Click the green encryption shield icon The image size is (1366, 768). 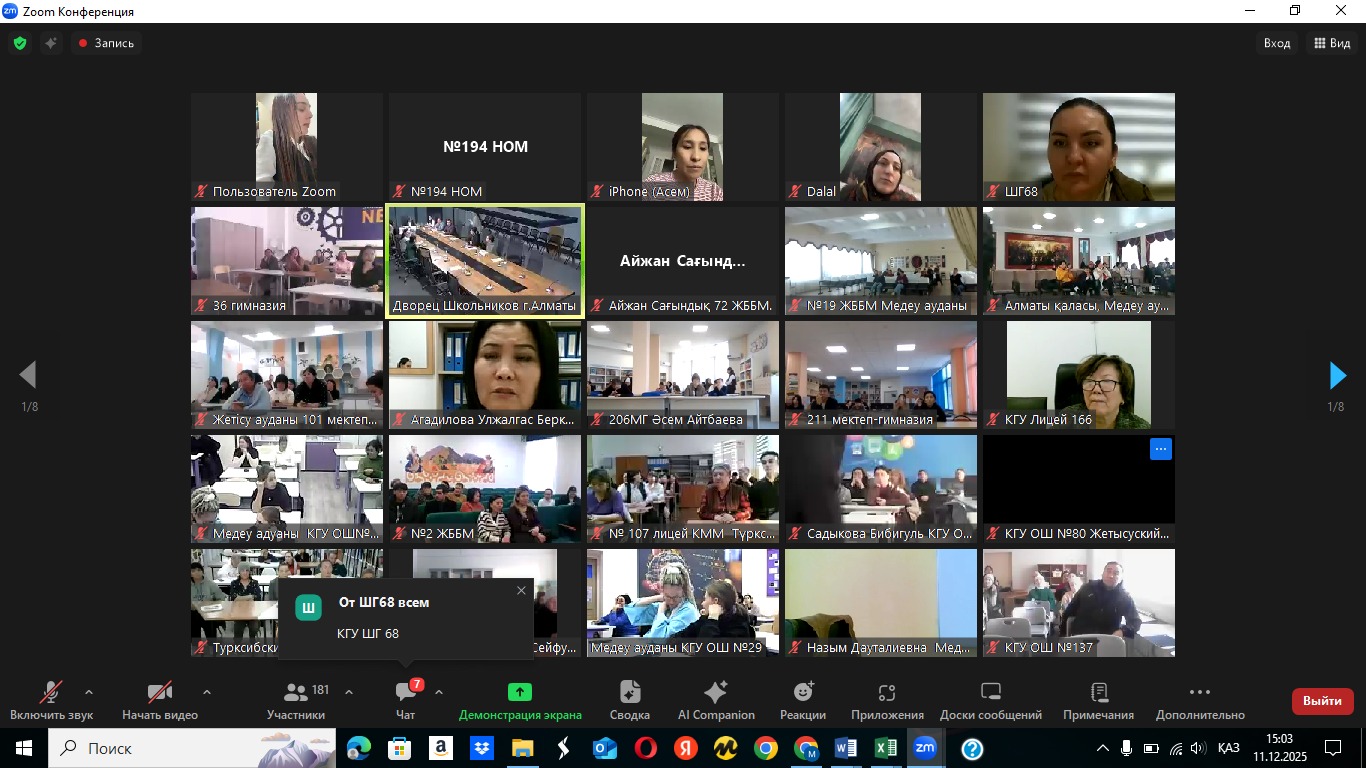20,43
